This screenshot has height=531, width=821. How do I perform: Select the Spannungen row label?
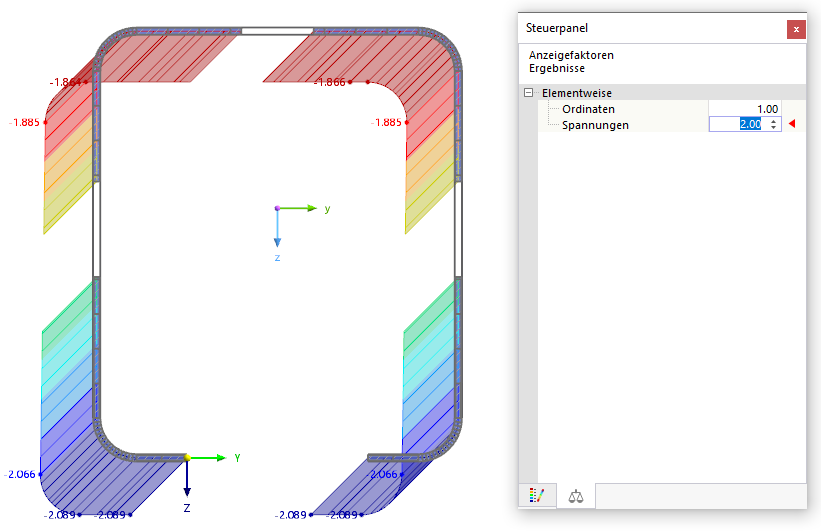pos(595,125)
